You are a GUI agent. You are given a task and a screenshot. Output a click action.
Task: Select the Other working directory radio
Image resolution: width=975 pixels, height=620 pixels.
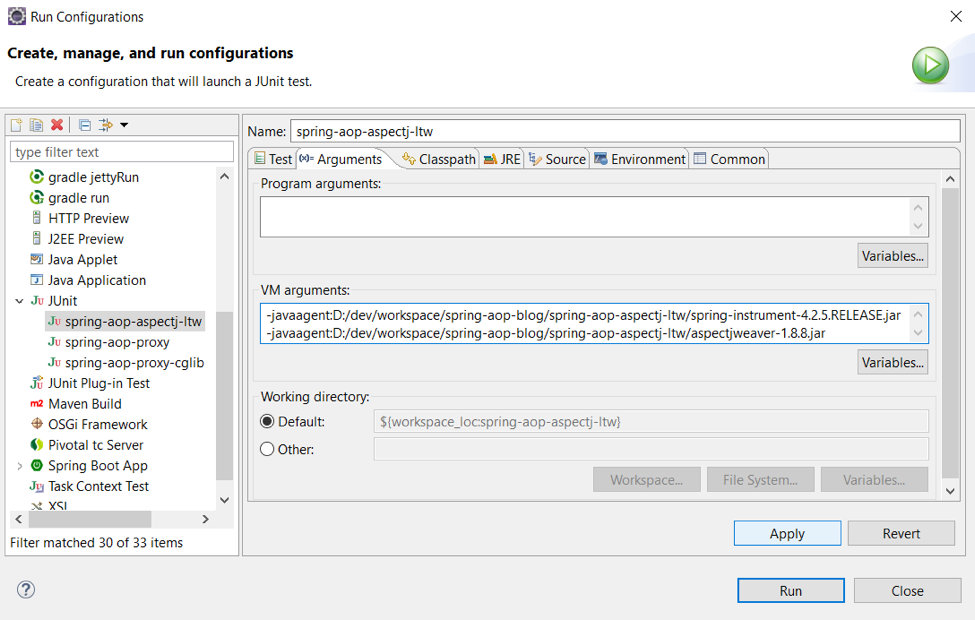(267, 449)
